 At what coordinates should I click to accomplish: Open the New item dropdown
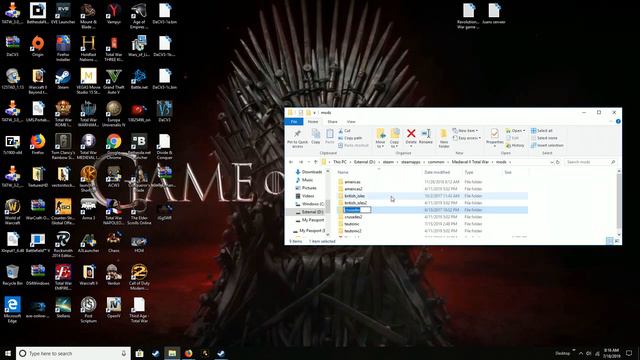[465, 131]
